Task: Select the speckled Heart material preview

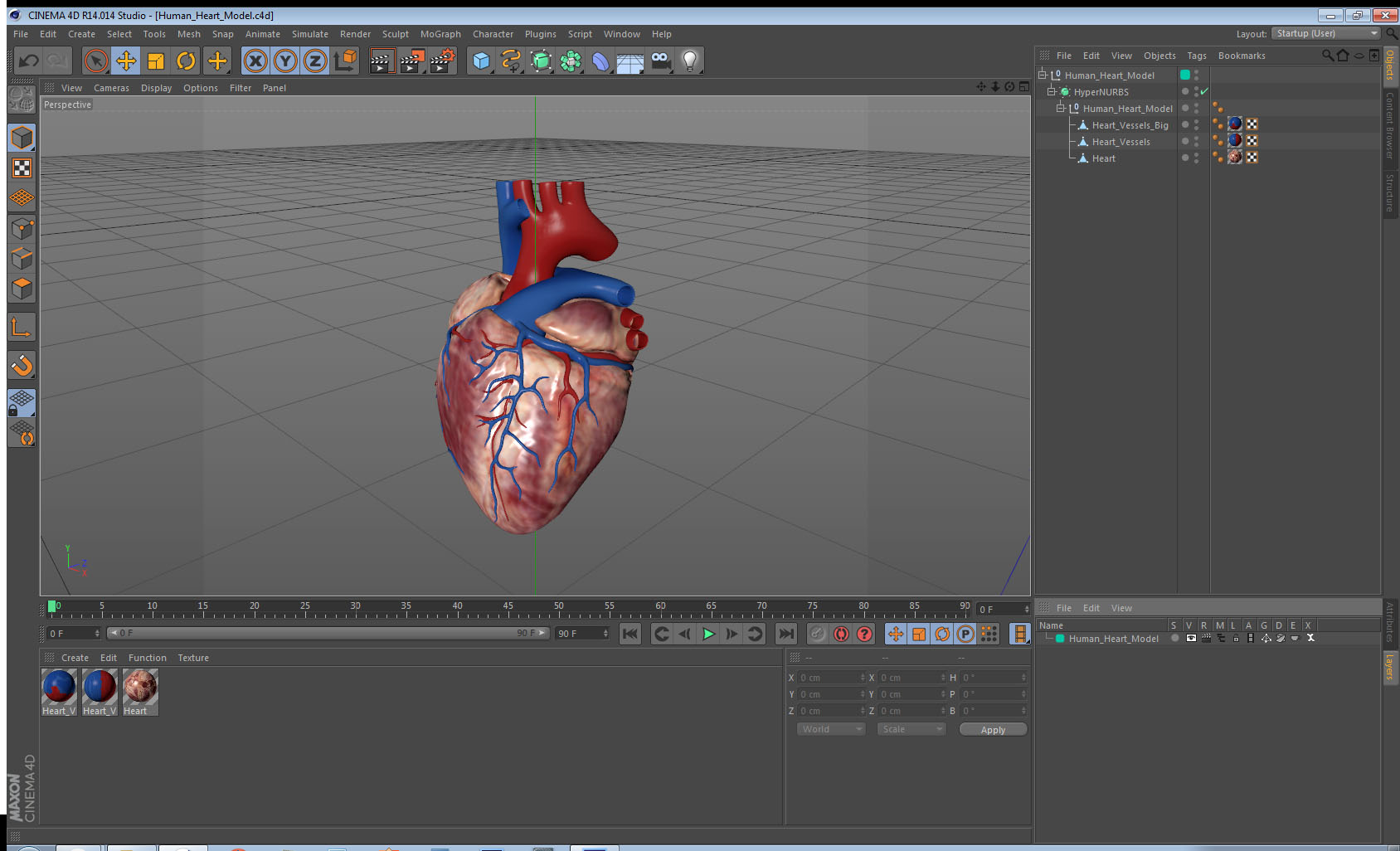Action: pos(139,687)
